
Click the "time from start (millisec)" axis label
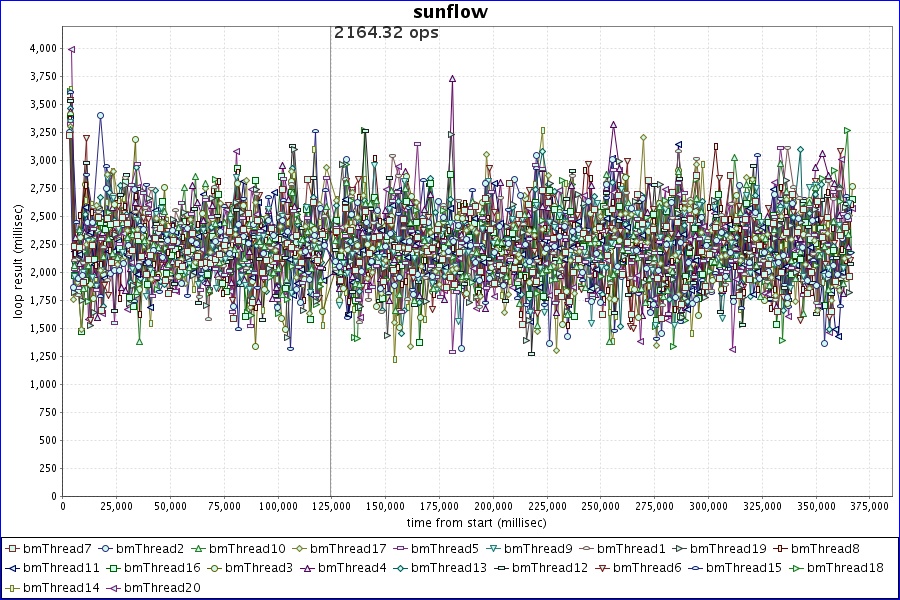click(476, 523)
